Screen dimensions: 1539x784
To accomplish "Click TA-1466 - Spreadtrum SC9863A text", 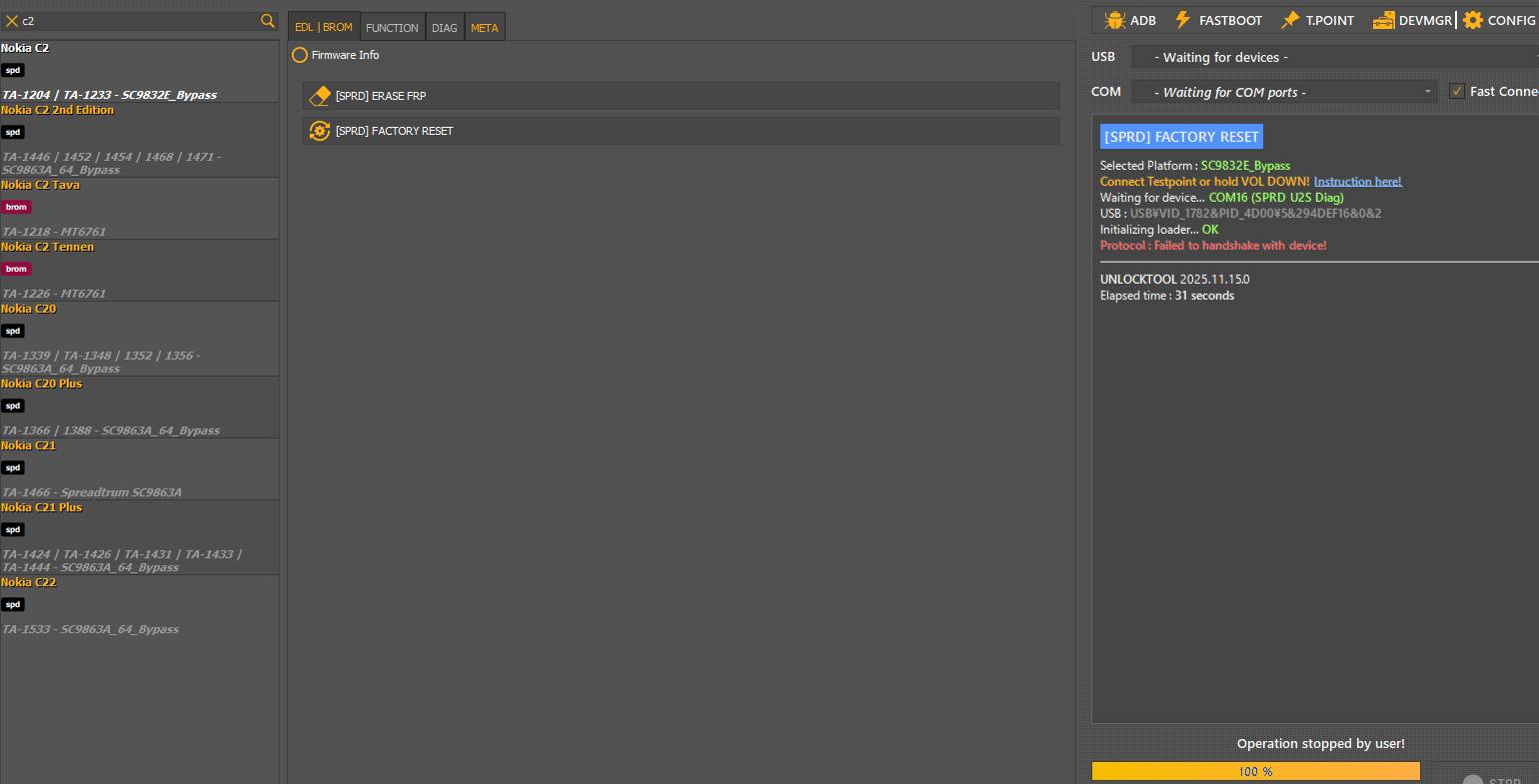I will (92, 492).
